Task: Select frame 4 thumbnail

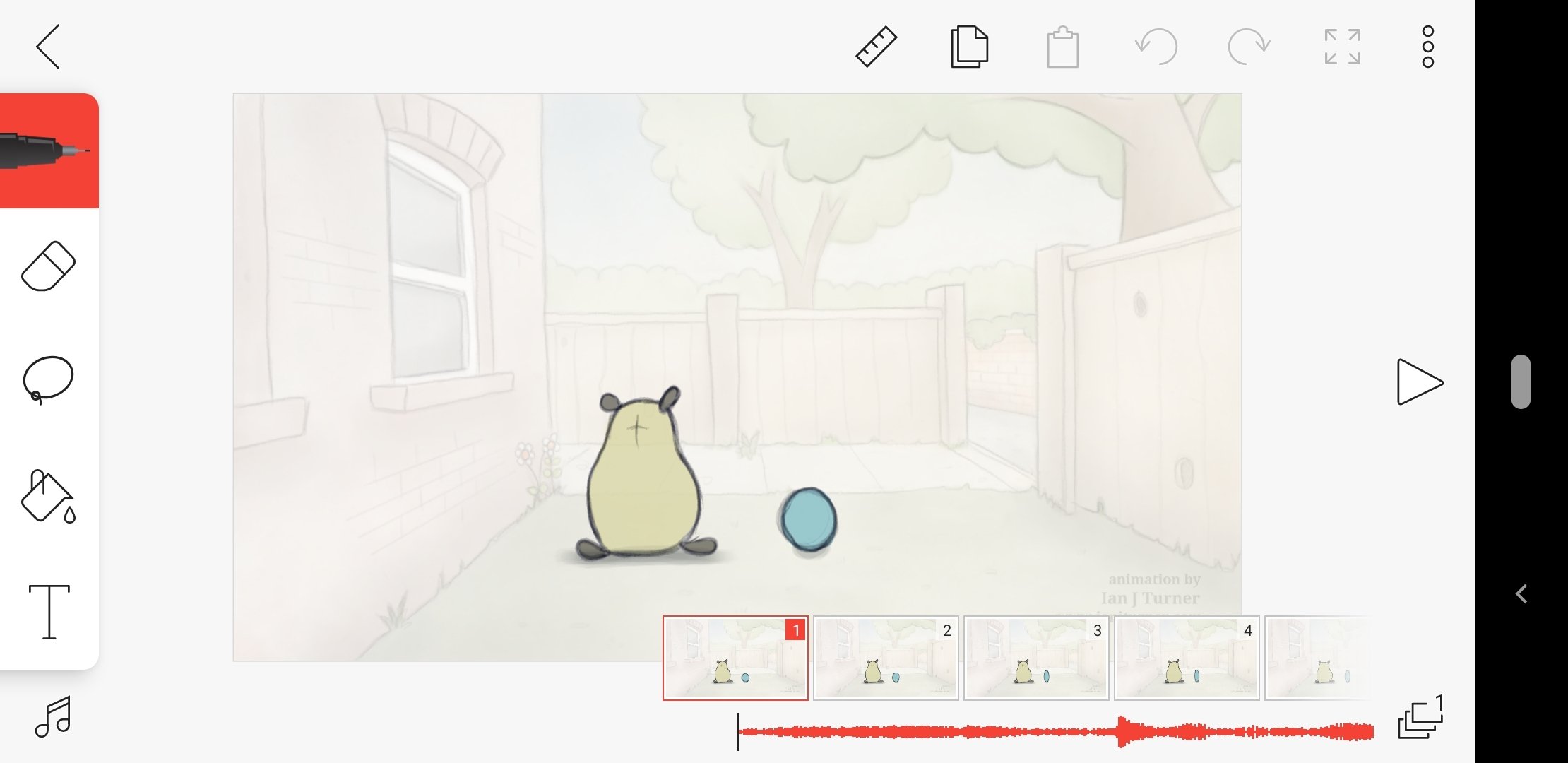Action: [1187, 658]
